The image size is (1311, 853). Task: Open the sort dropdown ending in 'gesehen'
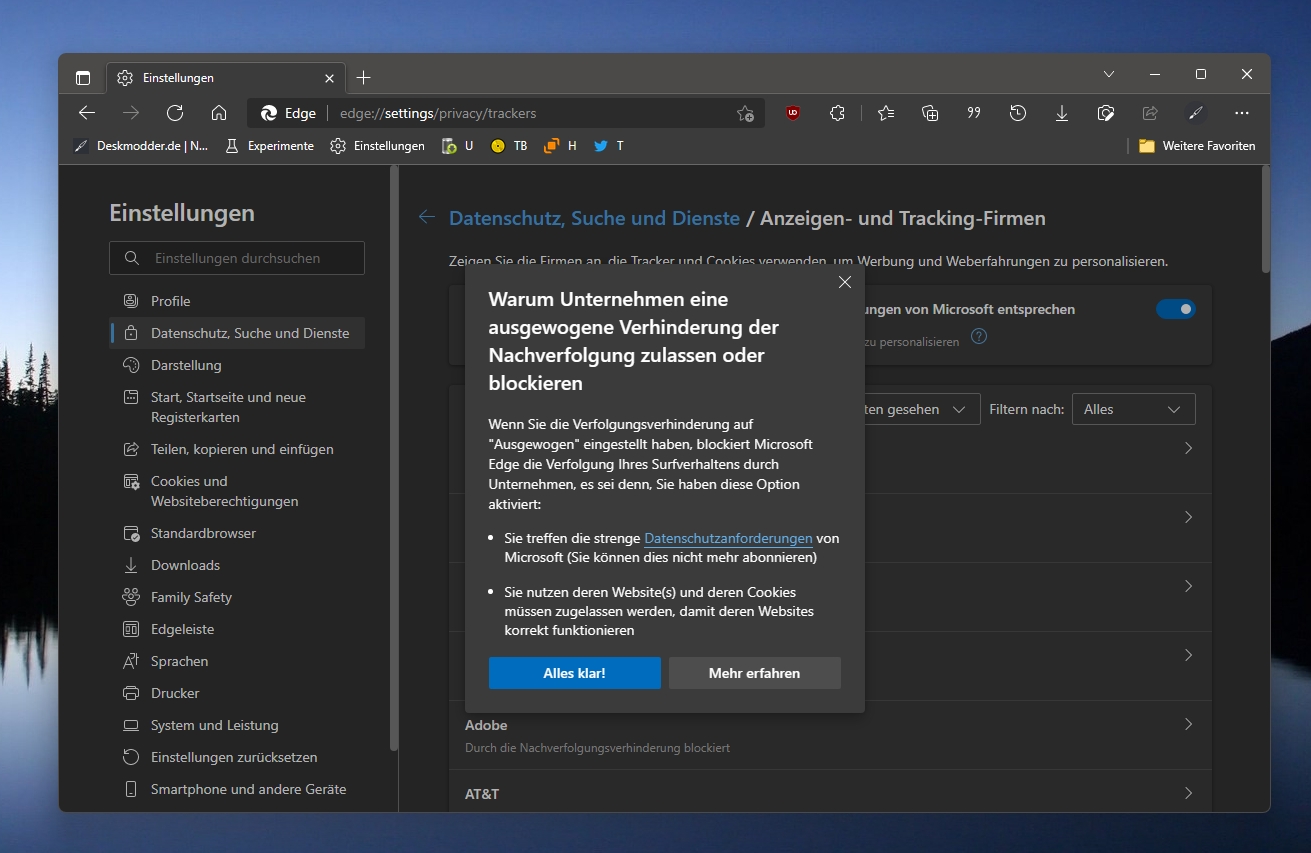[x=920, y=409]
